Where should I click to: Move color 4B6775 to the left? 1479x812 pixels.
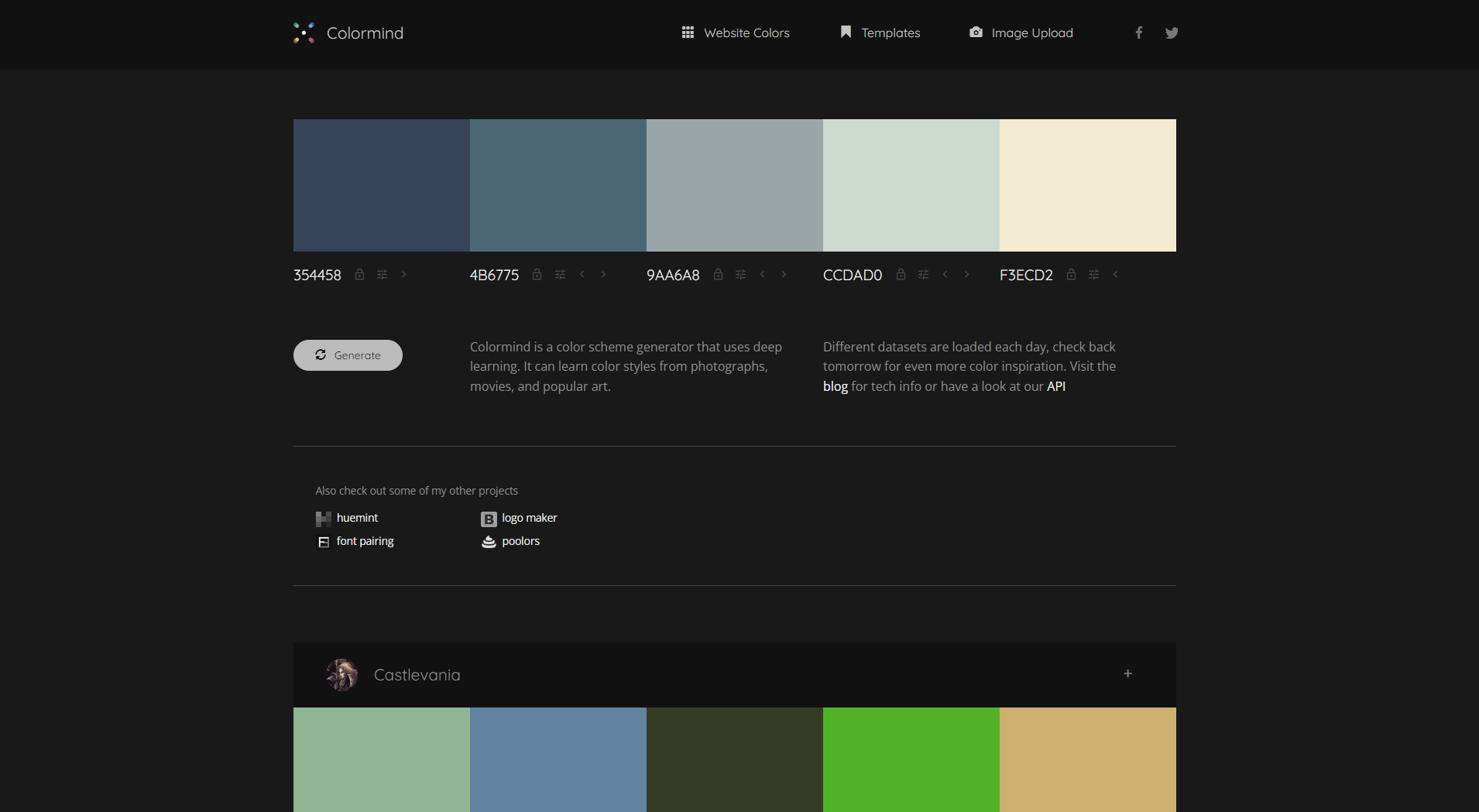click(x=582, y=275)
